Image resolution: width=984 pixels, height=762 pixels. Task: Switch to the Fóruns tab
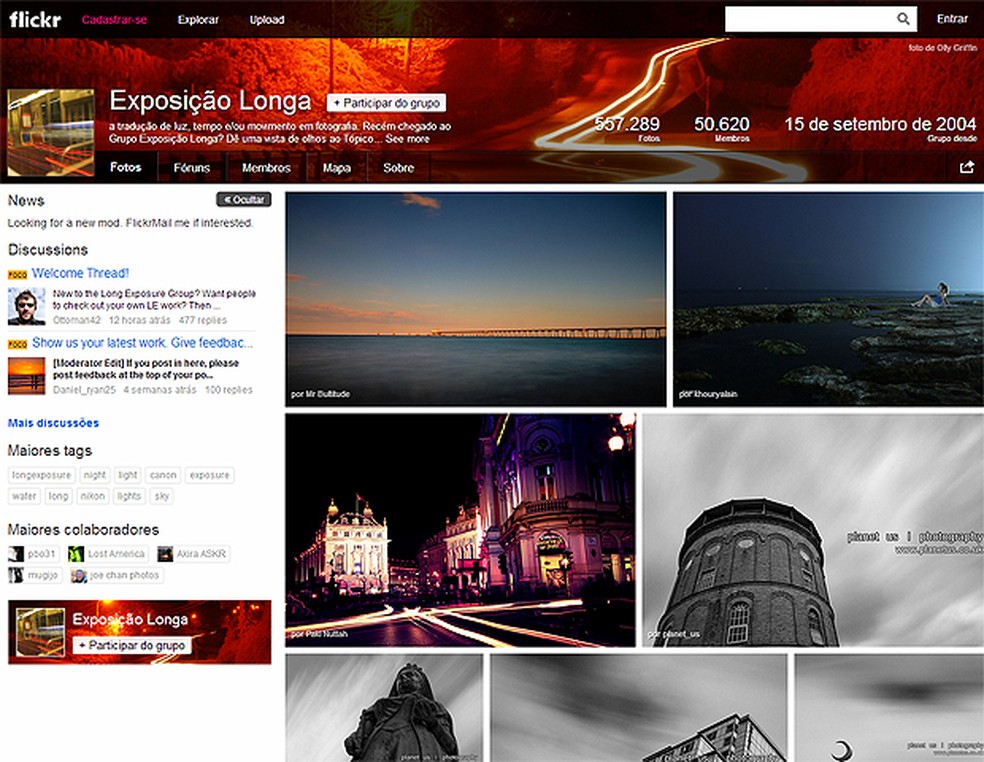tap(191, 168)
